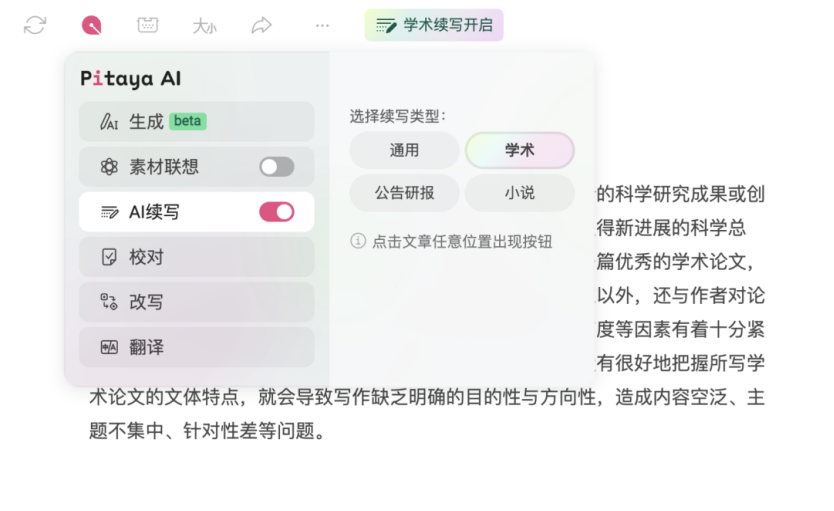This screenshot has width=834, height=511.
Task: Select the AI续写 menu row
Action: [196, 212]
